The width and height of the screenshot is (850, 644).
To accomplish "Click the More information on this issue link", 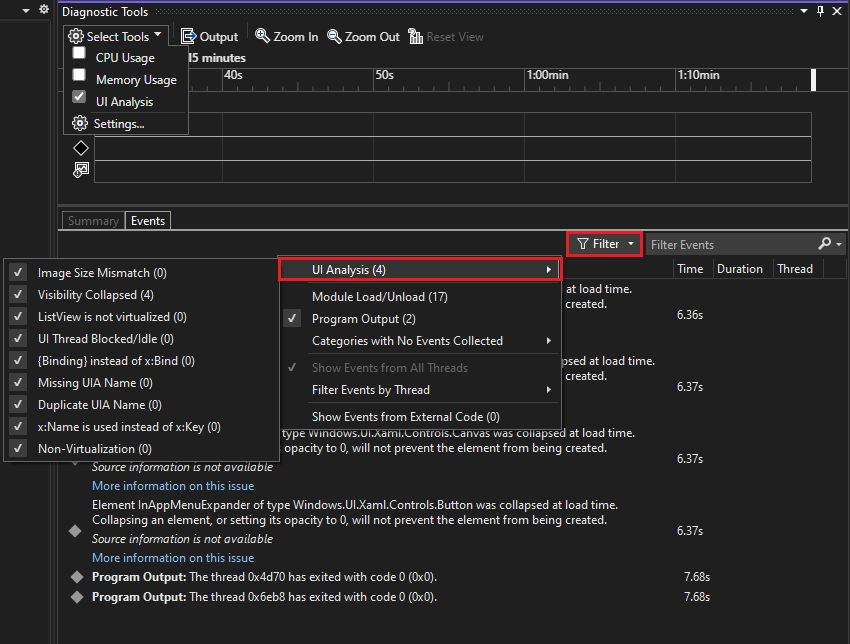I will 172,485.
